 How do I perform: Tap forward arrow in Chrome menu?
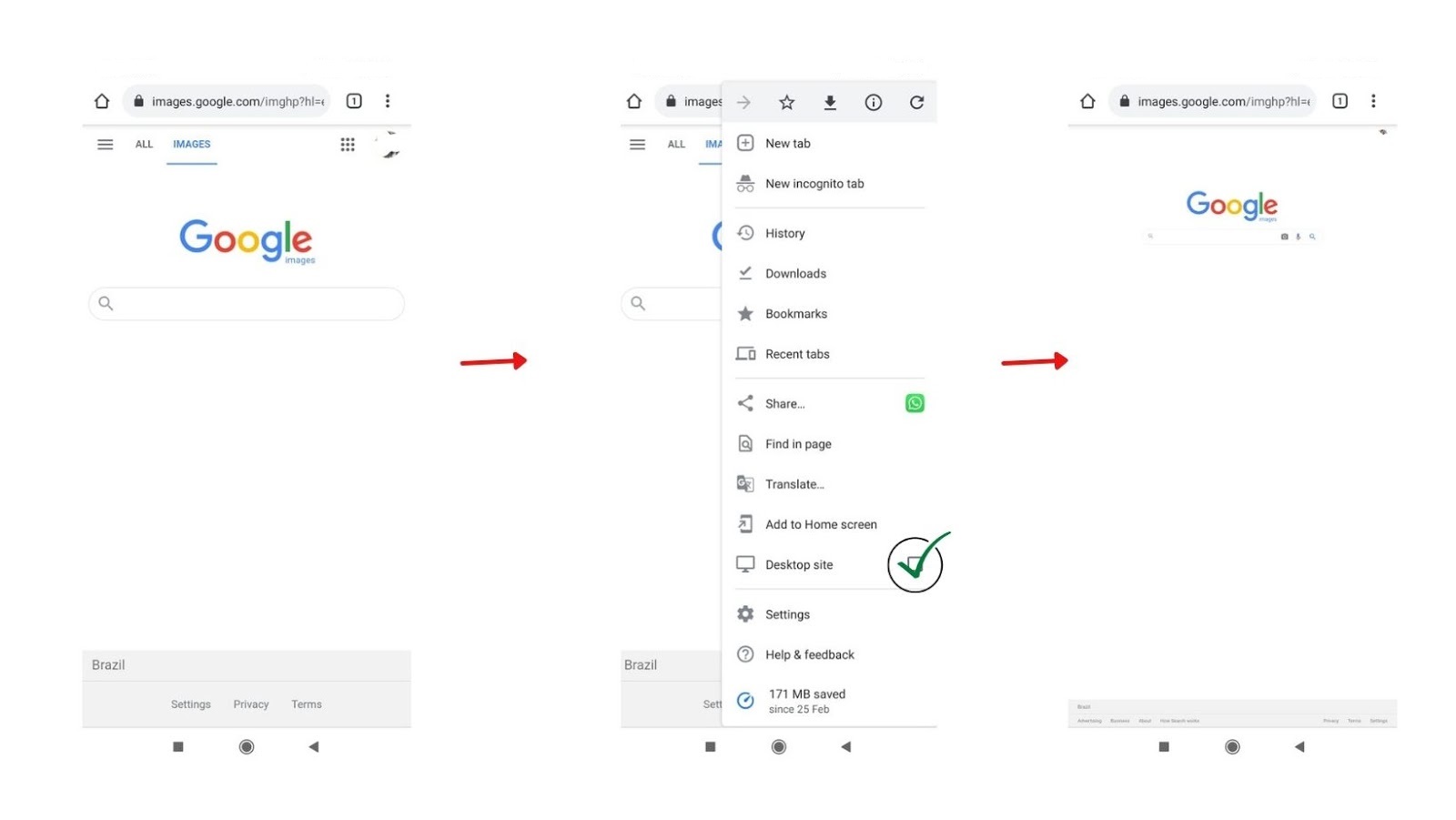tap(743, 103)
